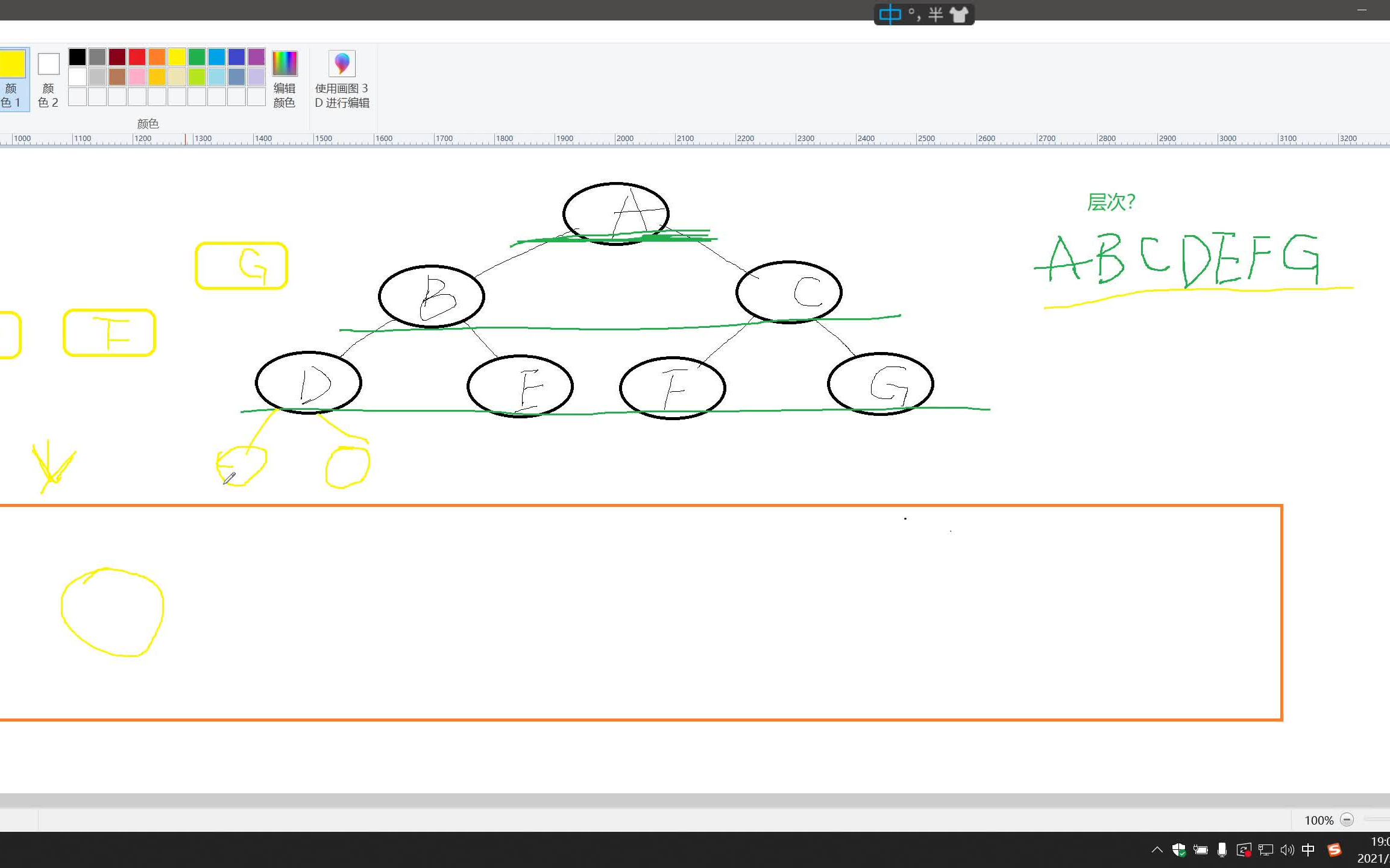
Task: Click the network monitor tray icon
Action: tap(1265, 850)
